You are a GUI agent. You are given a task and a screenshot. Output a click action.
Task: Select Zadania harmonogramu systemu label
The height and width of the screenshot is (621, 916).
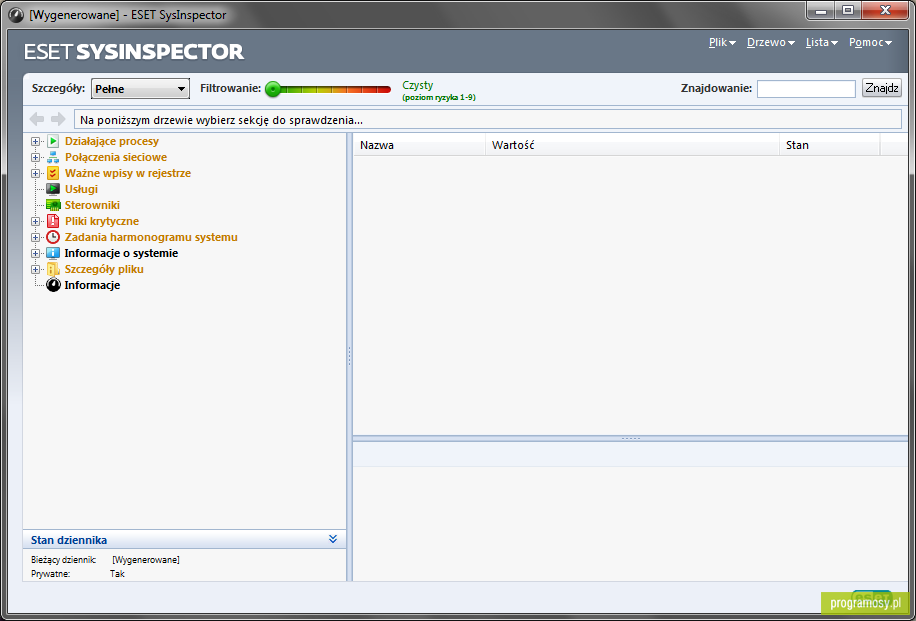tap(151, 237)
